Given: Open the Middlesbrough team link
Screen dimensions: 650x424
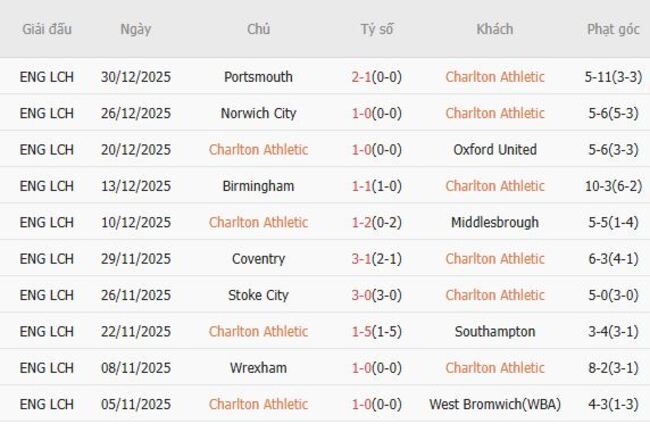Looking at the screenshot, I should [x=495, y=222].
